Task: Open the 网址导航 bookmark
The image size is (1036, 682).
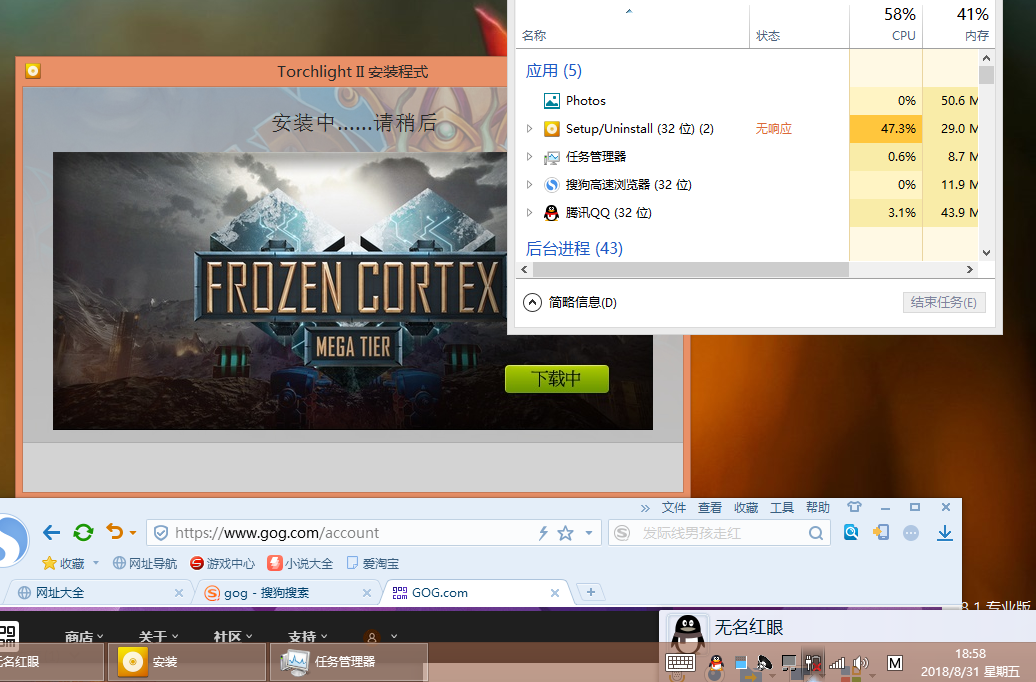Action: 145,563
